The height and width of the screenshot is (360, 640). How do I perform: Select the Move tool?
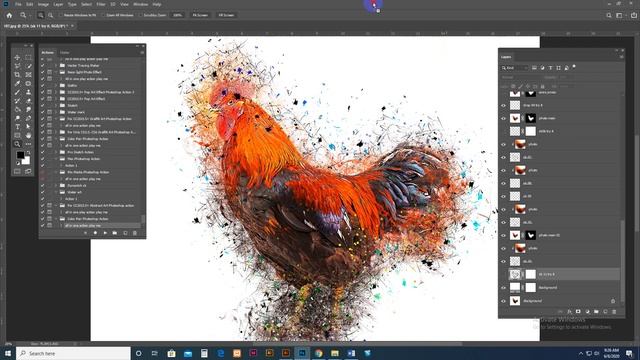pos(17,57)
